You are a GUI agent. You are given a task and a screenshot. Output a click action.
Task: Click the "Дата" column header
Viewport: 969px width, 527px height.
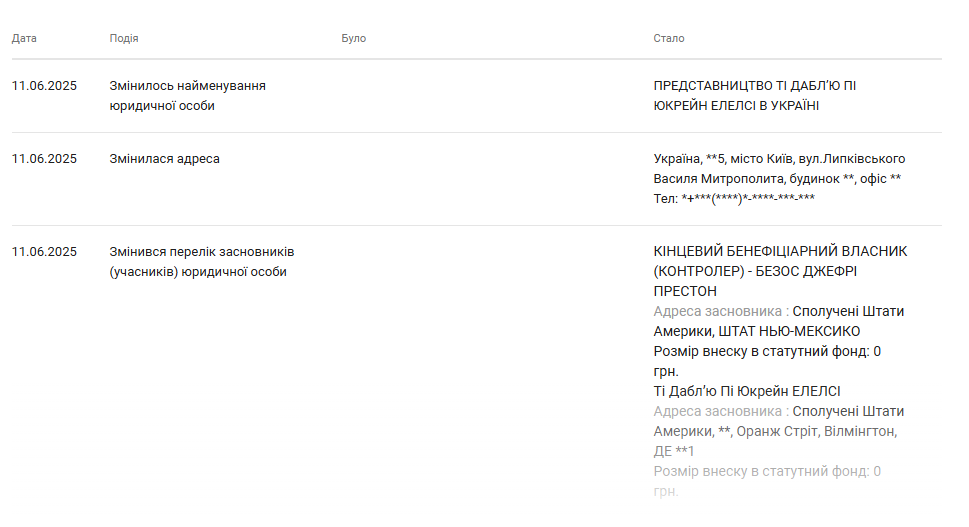click(x=24, y=38)
